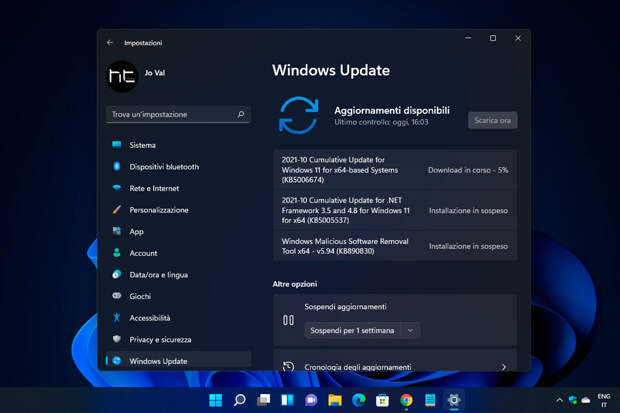Open the Windows Start menu

pos(215,400)
